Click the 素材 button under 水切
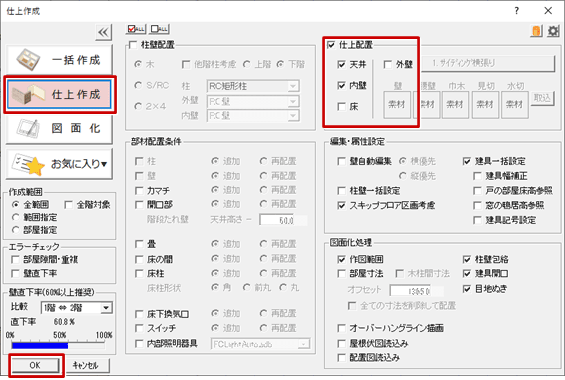This screenshot has width=565, height=380. pos(515,104)
